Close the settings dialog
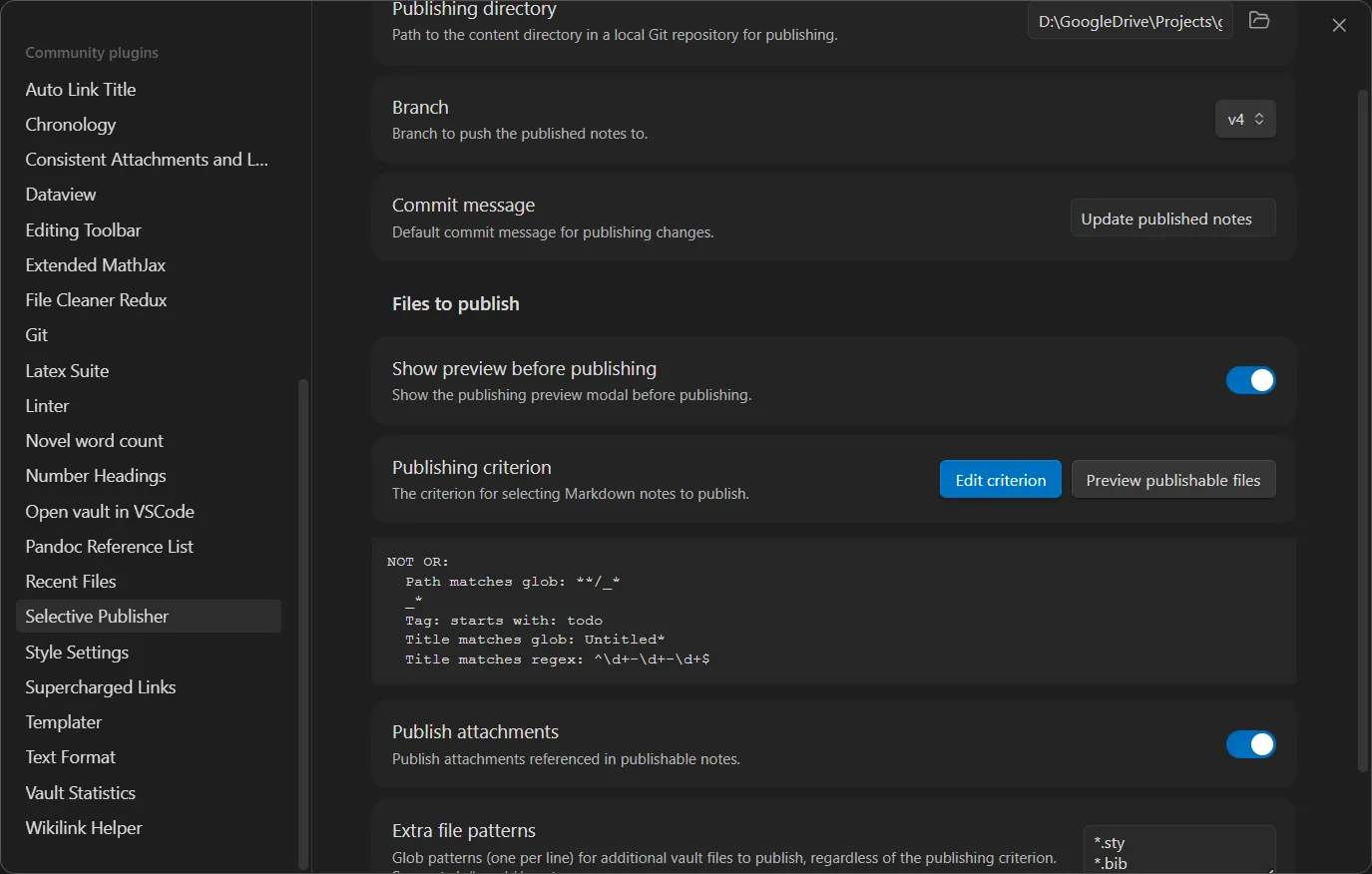The image size is (1372, 874). click(1339, 25)
